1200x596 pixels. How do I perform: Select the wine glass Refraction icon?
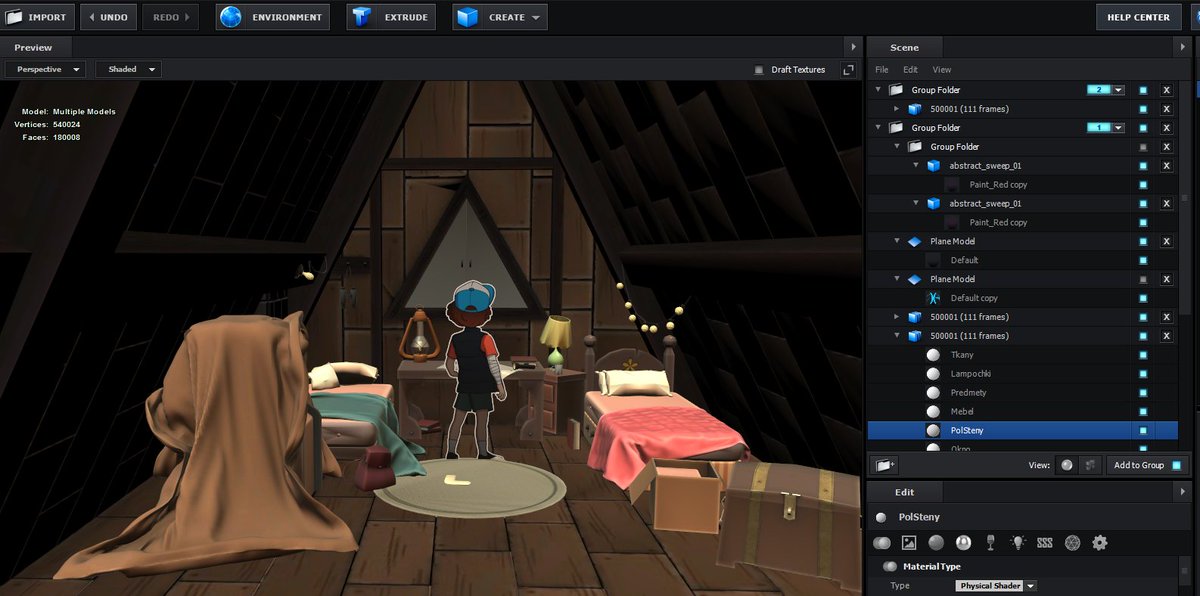(x=990, y=543)
